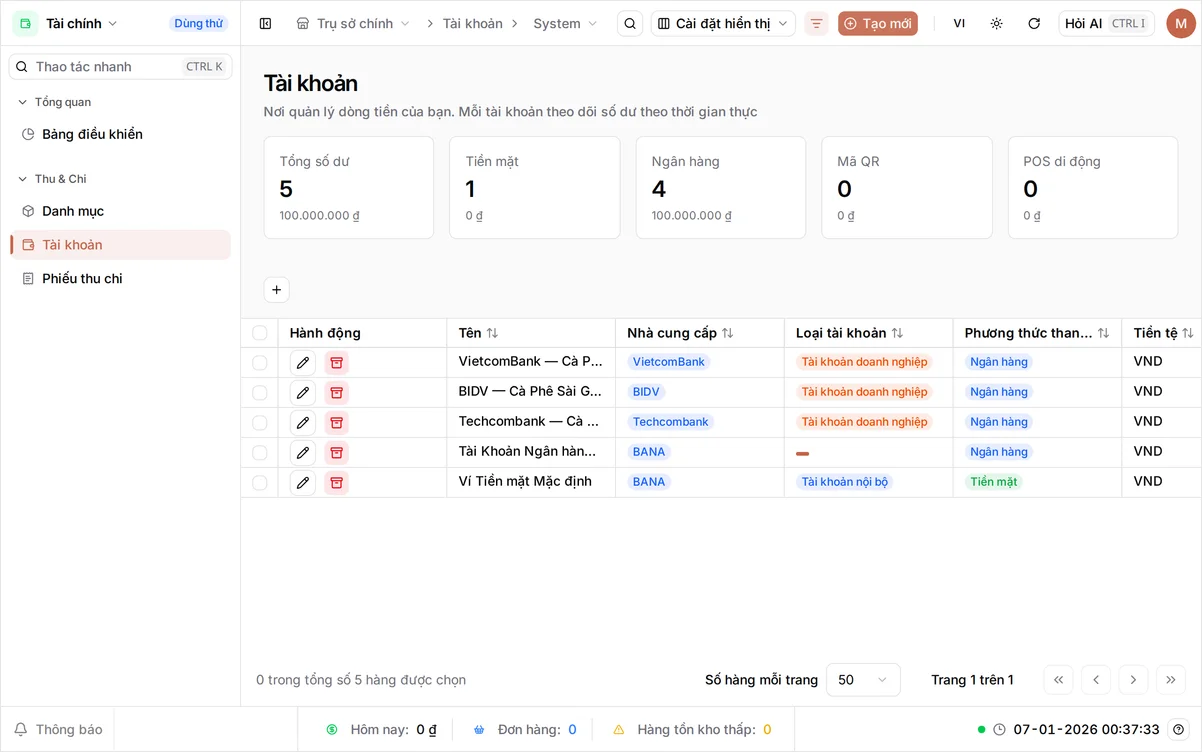1202x752 pixels.
Task: Open the help question mark icon
Action: [1179, 729]
